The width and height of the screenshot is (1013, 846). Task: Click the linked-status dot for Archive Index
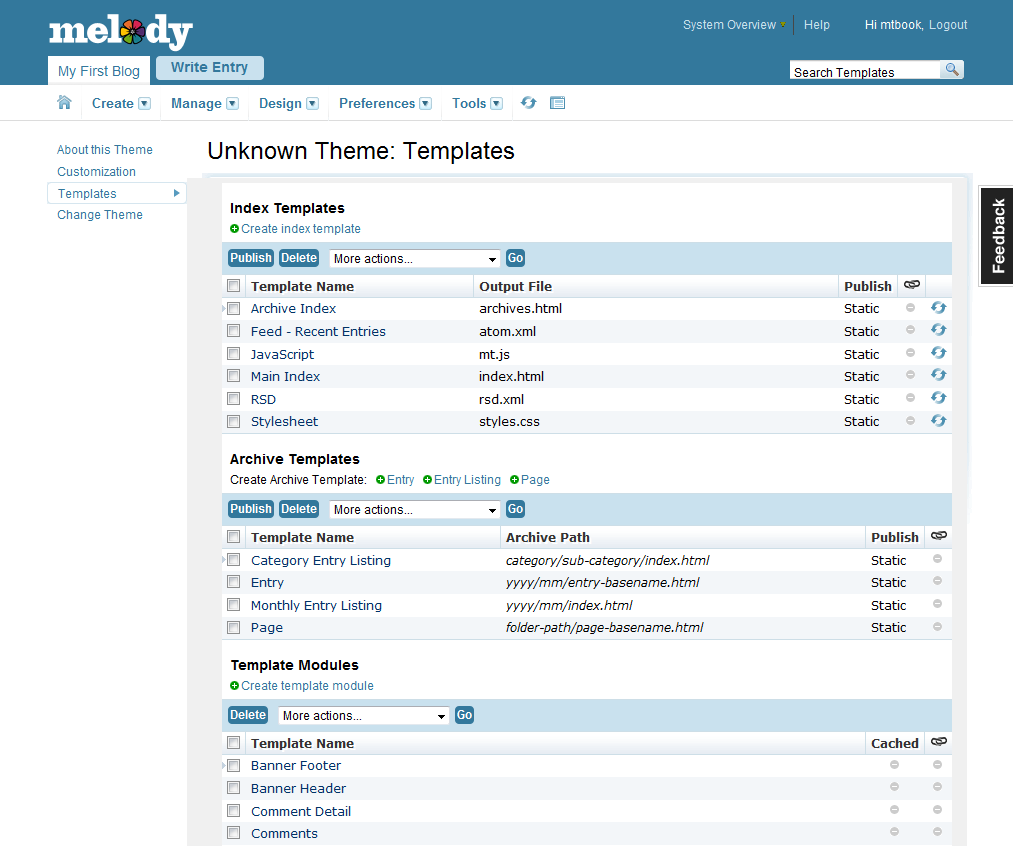pyautogui.click(x=910, y=308)
